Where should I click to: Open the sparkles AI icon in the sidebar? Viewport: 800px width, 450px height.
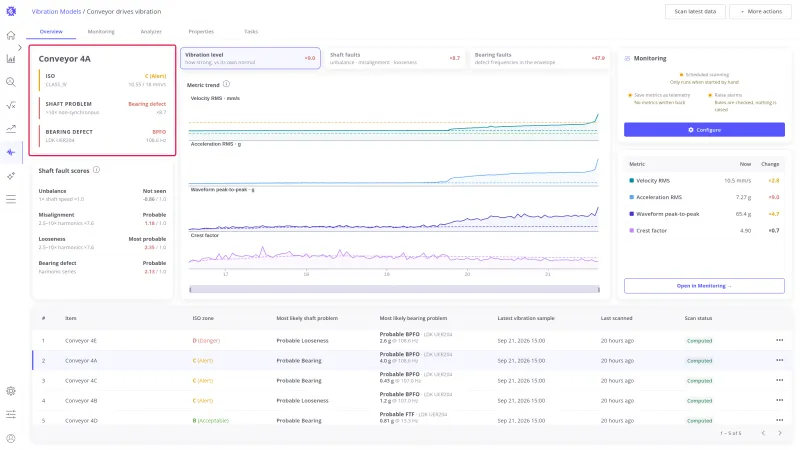11,176
